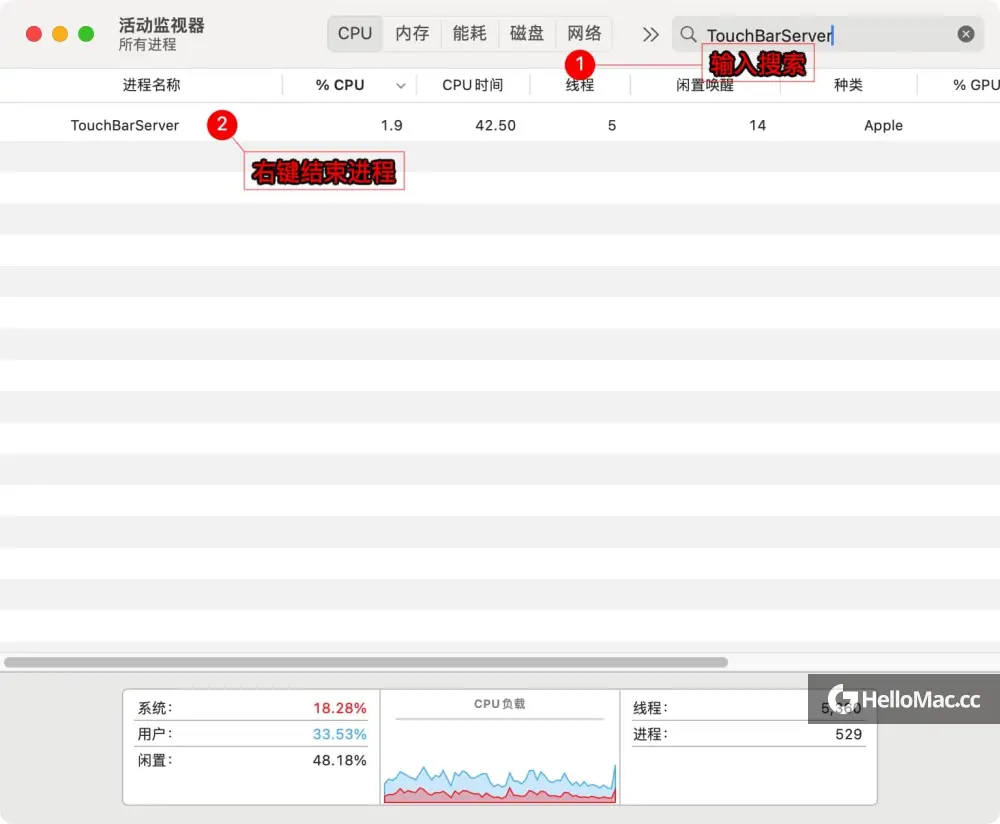Click the Apple kind cell

coord(883,125)
